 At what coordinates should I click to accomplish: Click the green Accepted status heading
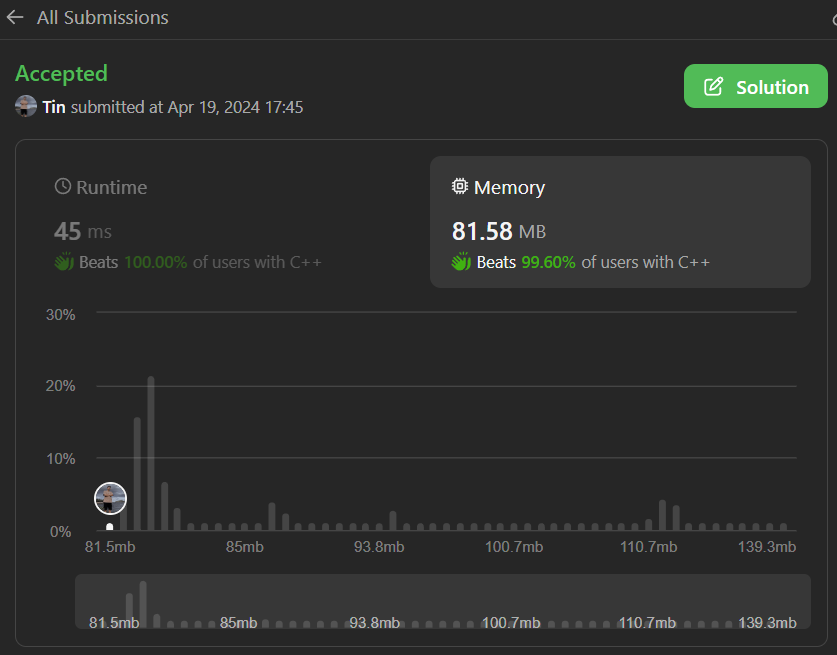61,74
